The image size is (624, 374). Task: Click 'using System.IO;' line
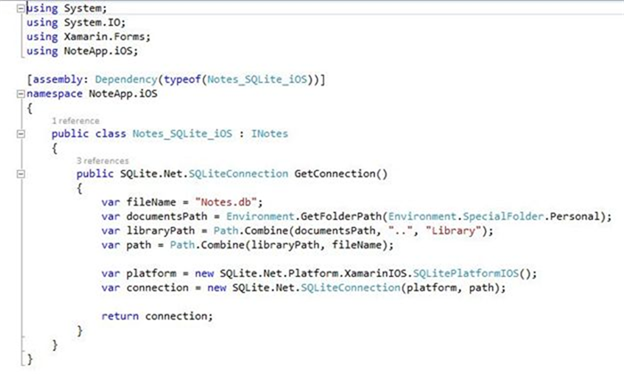pyautogui.click(x=76, y=23)
